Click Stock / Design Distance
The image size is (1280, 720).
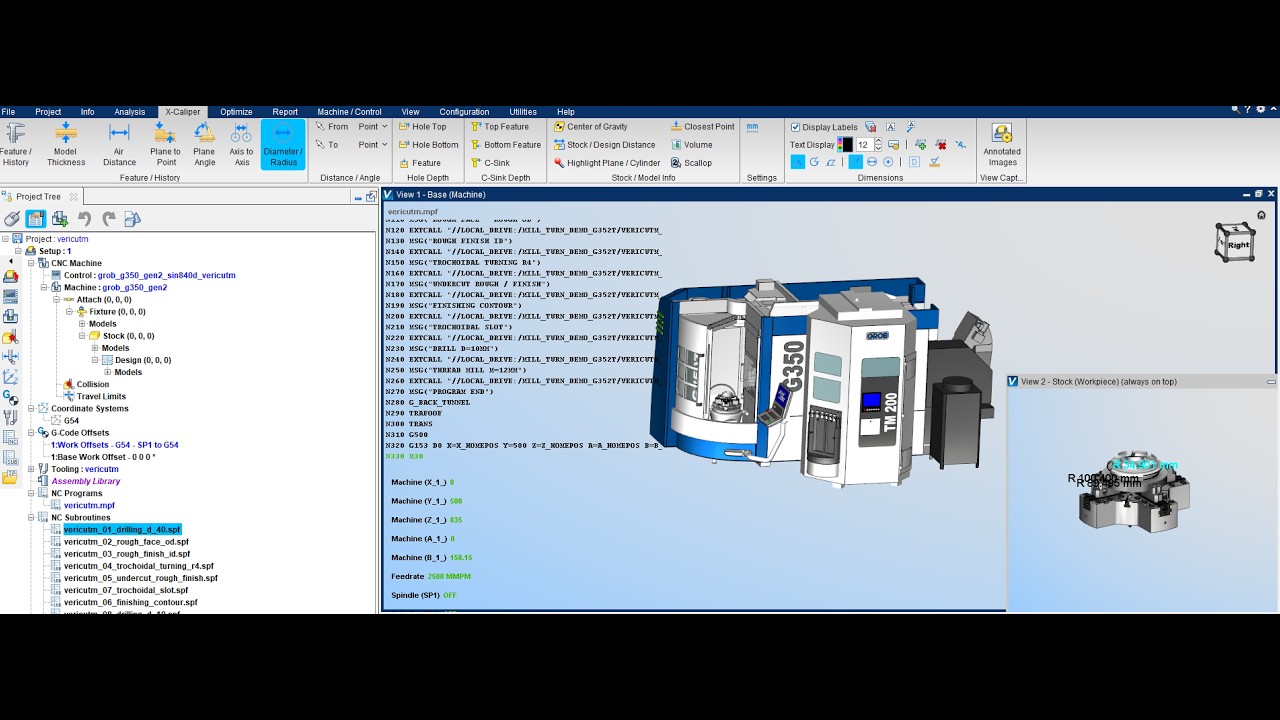[x=604, y=145]
